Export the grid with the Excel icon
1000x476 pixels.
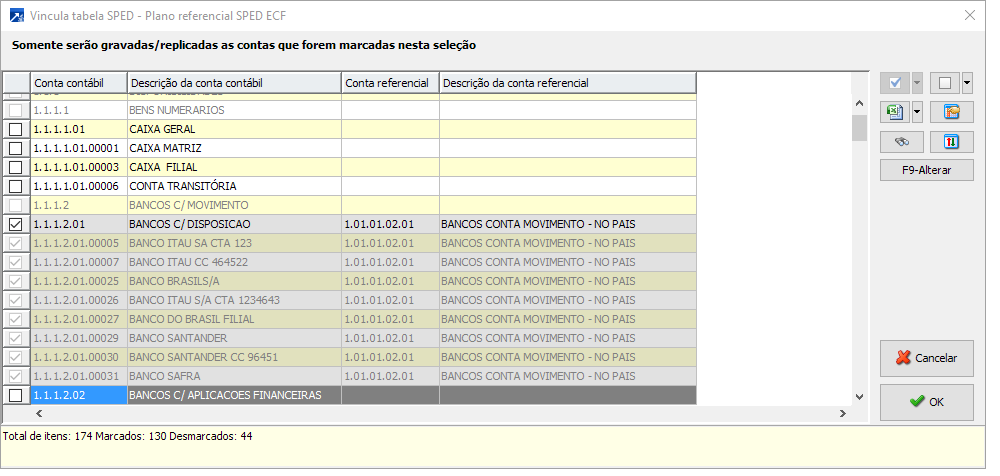click(x=895, y=112)
